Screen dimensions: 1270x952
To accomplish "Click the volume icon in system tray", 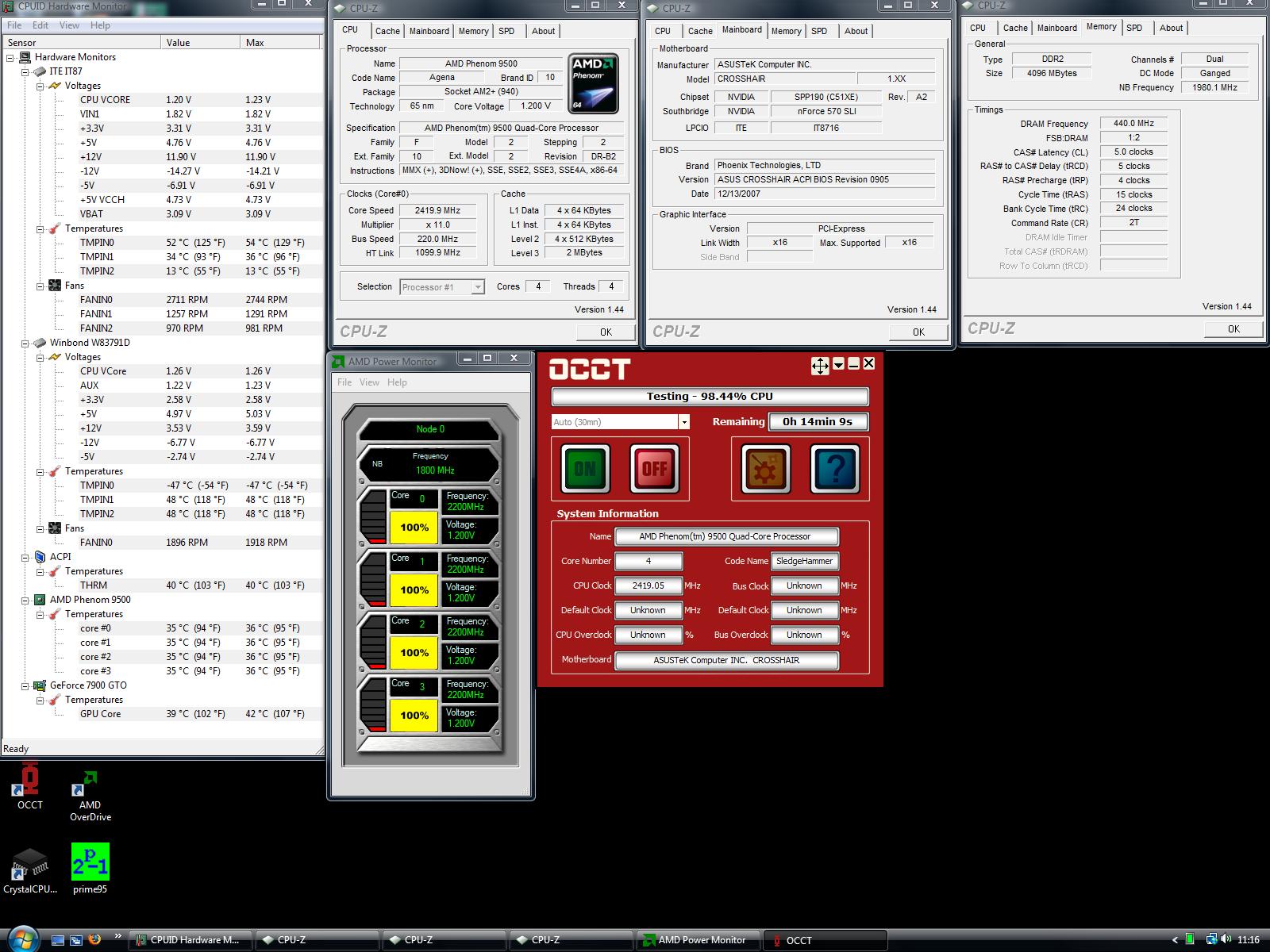I will click(1226, 939).
